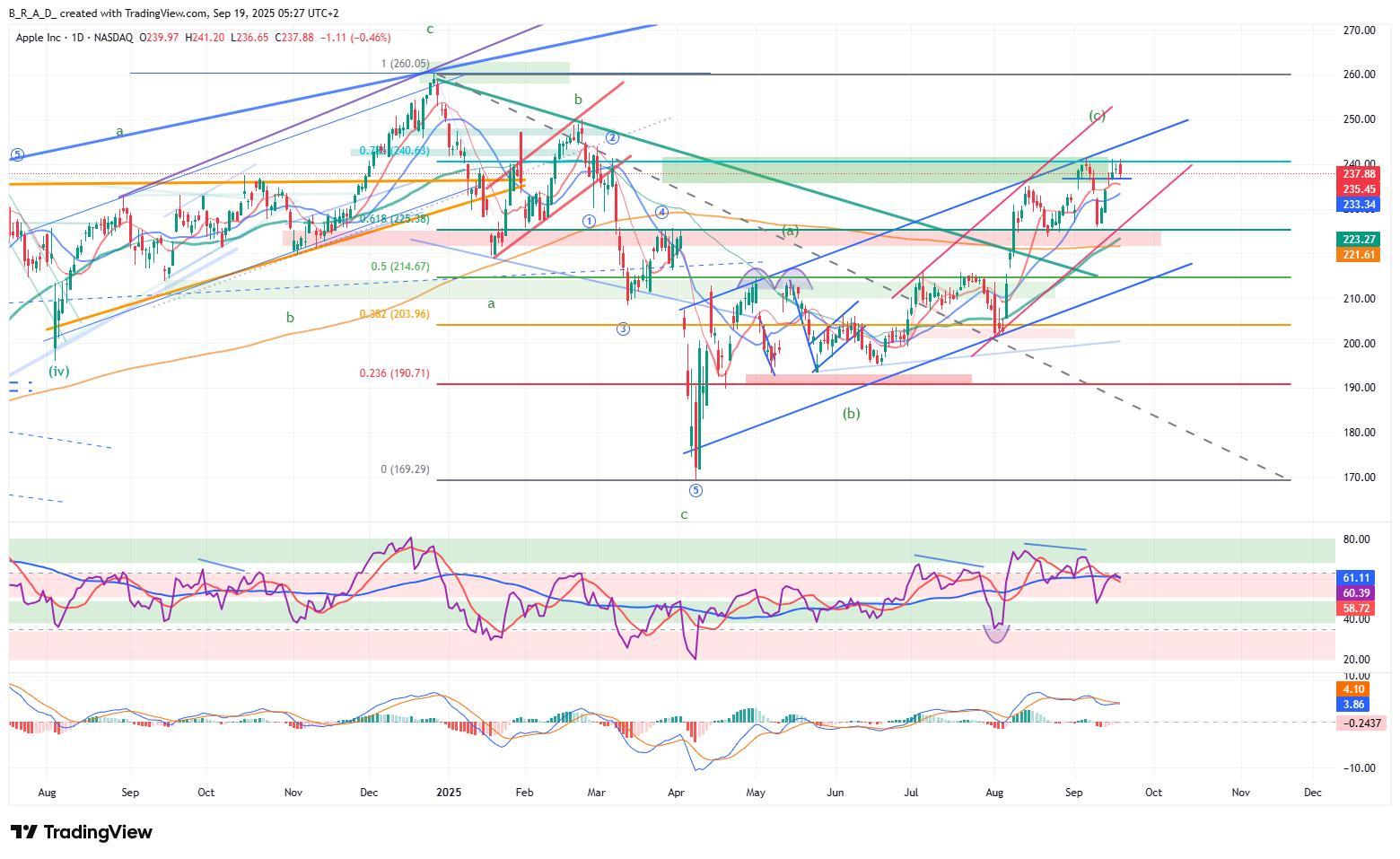The width and height of the screenshot is (1400, 859).
Task: Click the 190.00 price axis label
Action: [x=1359, y=388]
